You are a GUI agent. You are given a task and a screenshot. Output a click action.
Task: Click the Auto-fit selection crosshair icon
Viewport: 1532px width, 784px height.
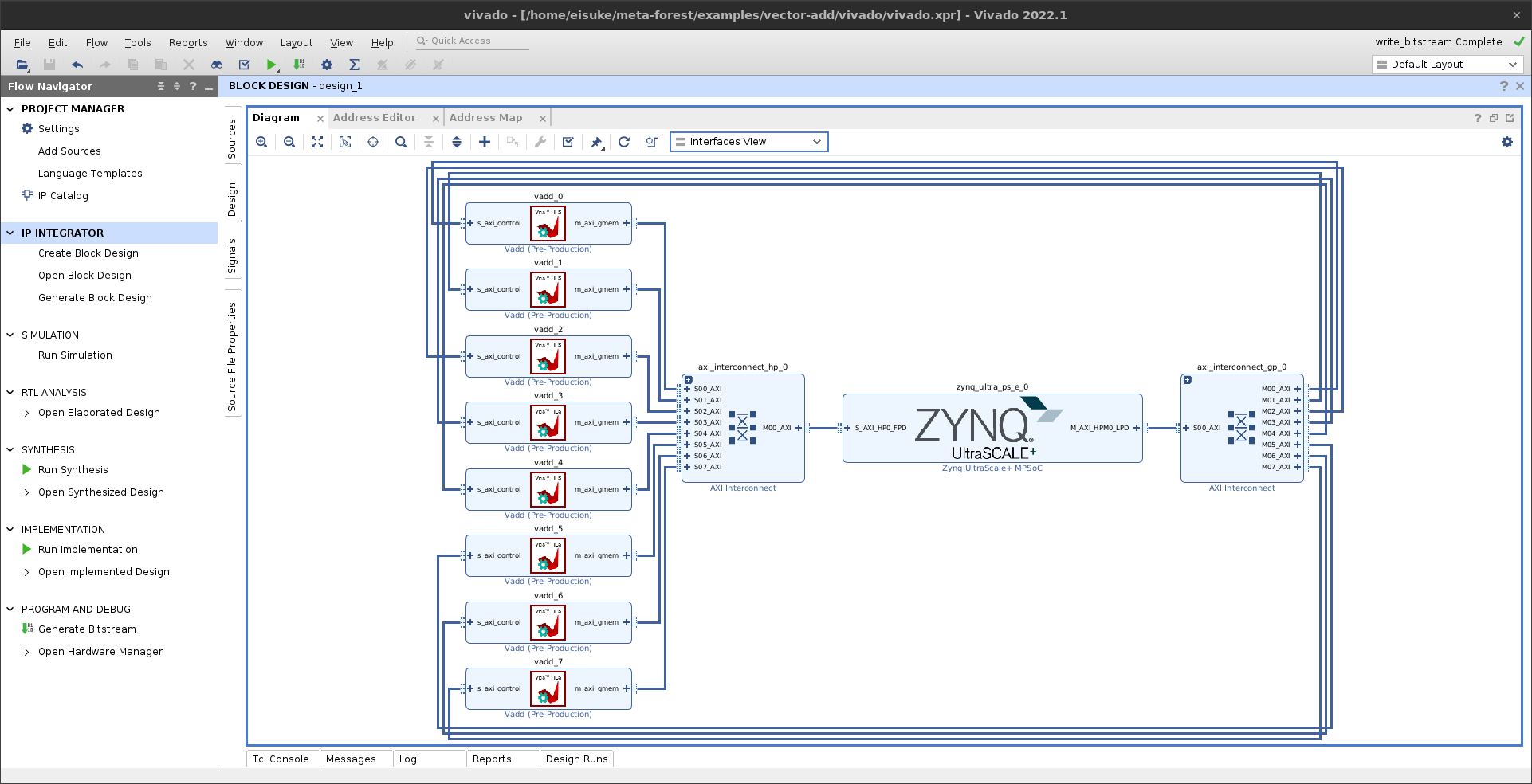coord(373,142)
